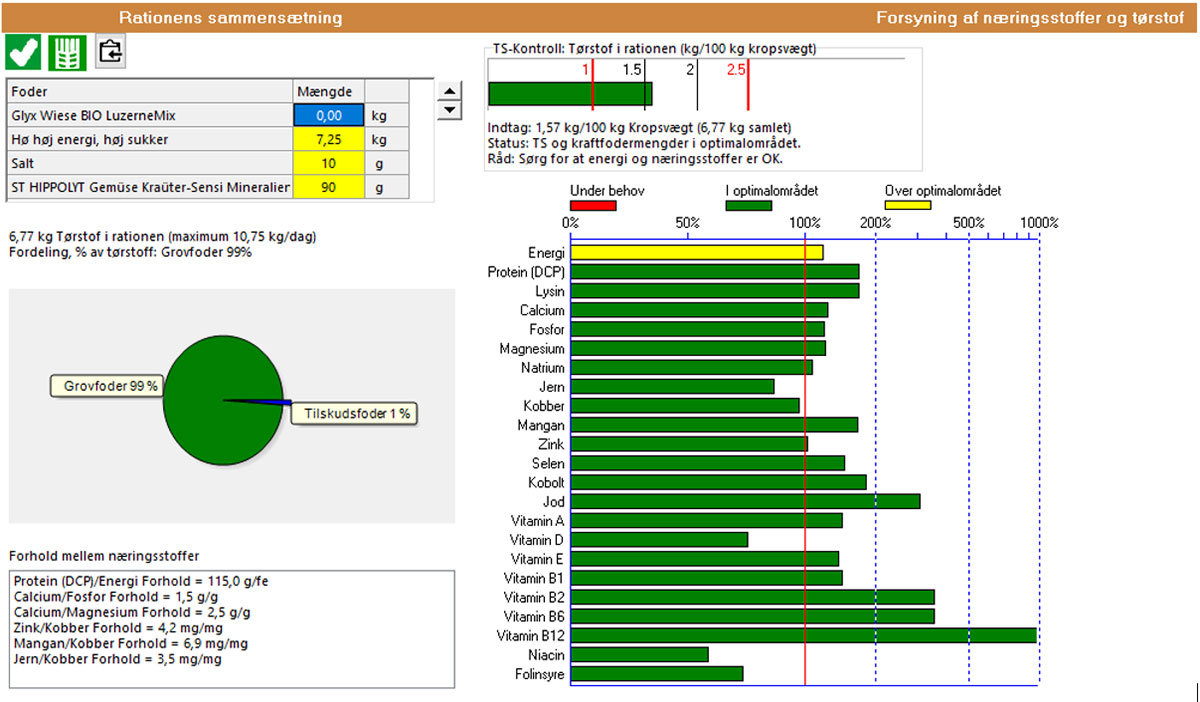Click the yellow Energi bar in chart
The width and height of the screenshot is (1200, 702).
click(696, 253)
